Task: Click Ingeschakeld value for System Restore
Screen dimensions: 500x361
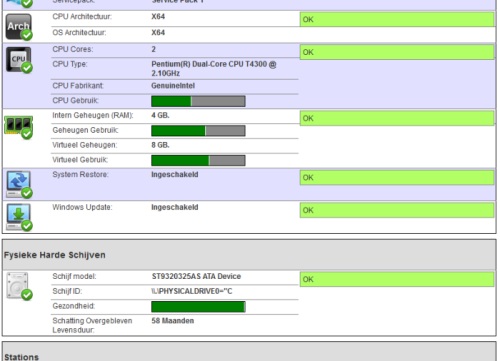Action: [x=175, y=175]
